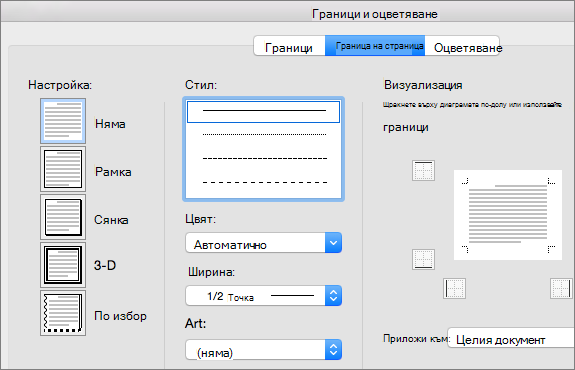Open the Цвят color dropdown
The height and width of the screenshot is (370, 575).
264,243
